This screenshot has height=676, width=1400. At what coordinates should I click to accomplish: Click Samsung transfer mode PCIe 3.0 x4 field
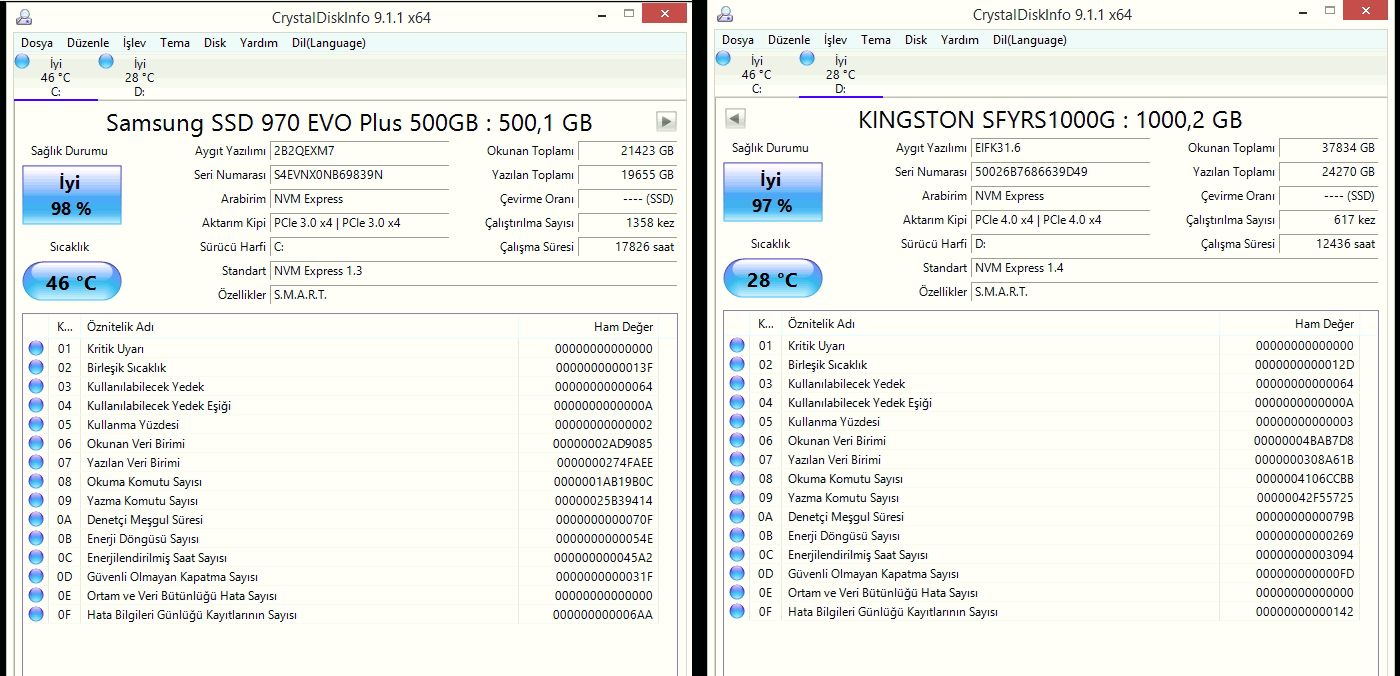pos(360,223)
